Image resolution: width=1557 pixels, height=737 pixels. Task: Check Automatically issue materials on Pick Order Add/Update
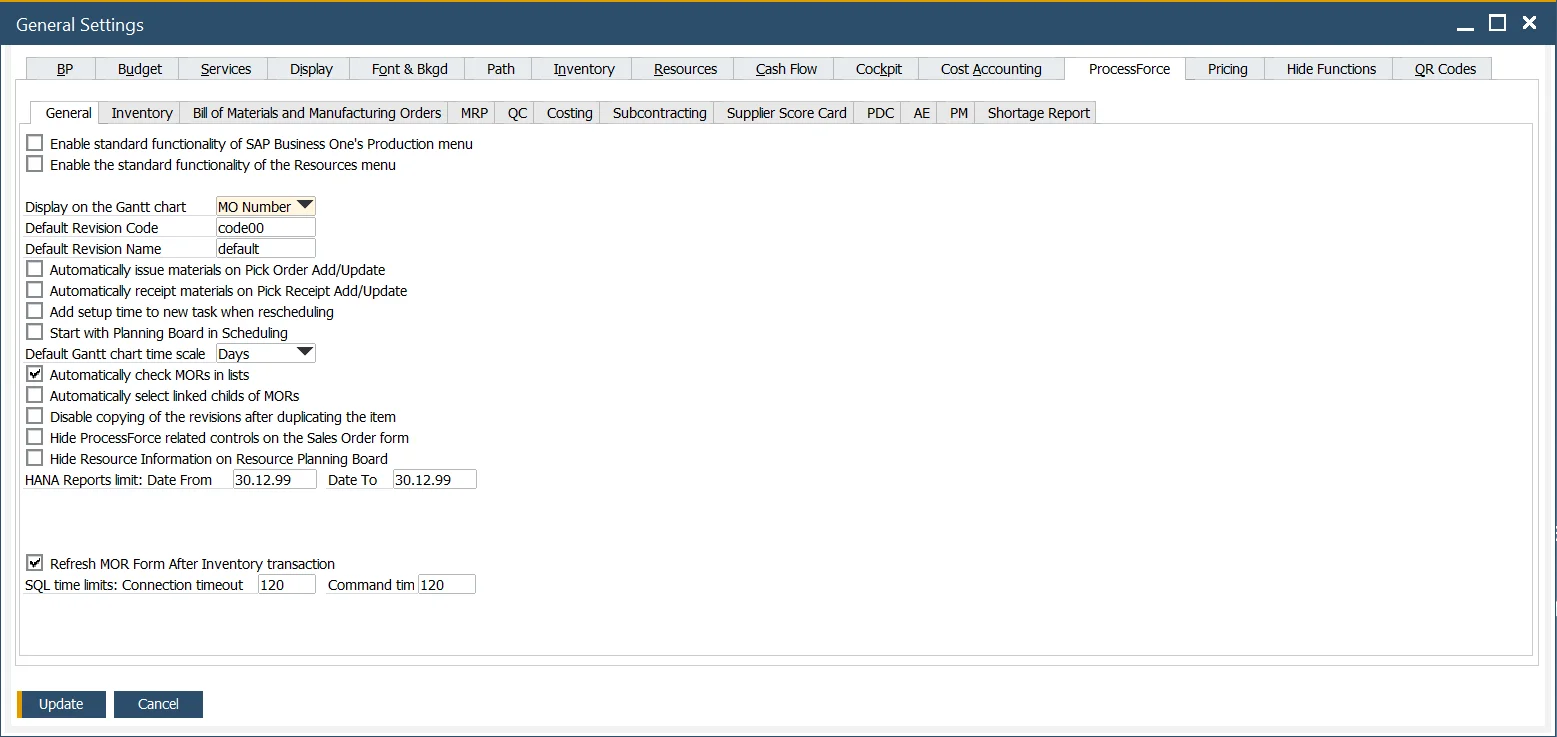point(35,269)
